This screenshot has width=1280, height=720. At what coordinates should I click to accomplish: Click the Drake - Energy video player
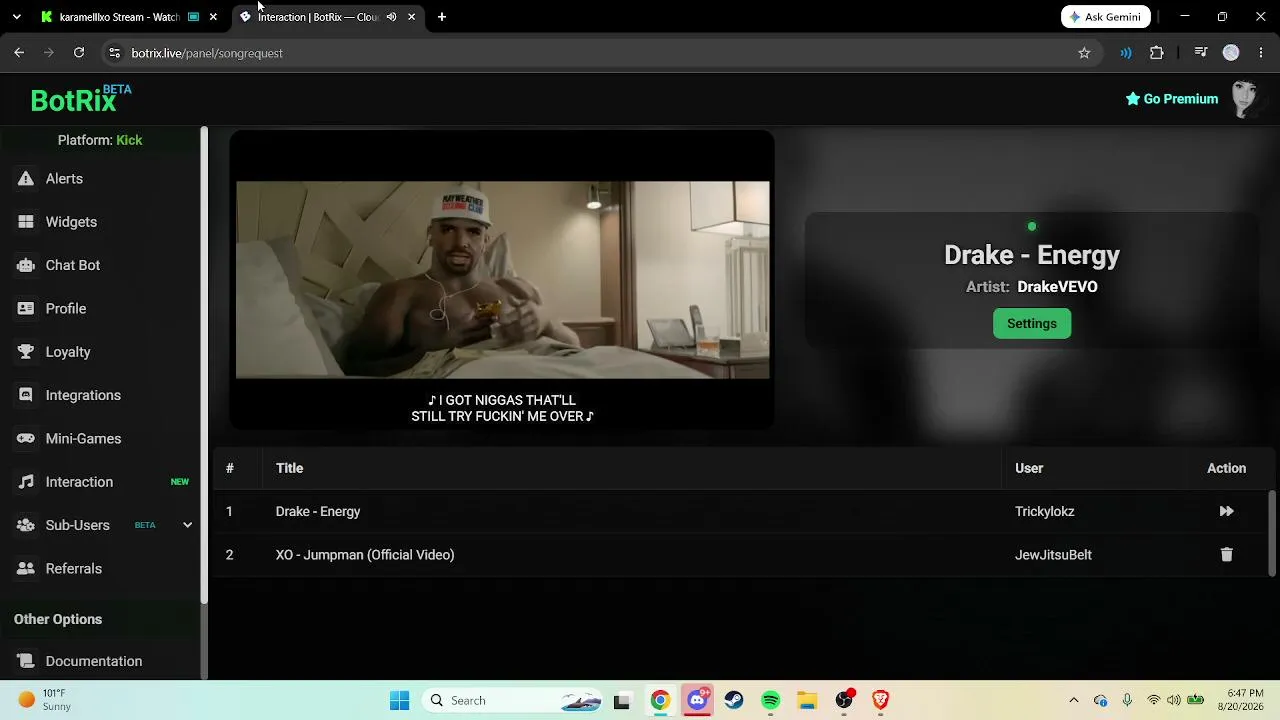pyautogui.click(x=502, y=280)
